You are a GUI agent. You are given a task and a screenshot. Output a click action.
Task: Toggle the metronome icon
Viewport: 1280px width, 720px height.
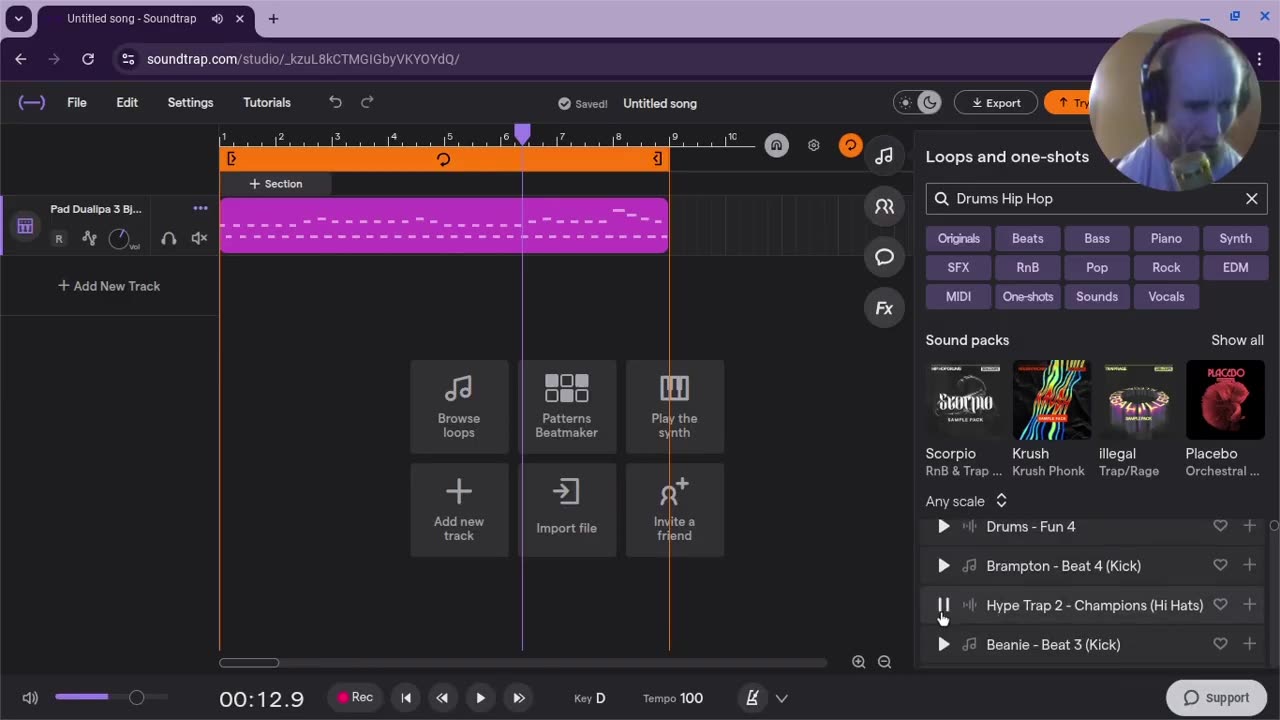(752, 698)
